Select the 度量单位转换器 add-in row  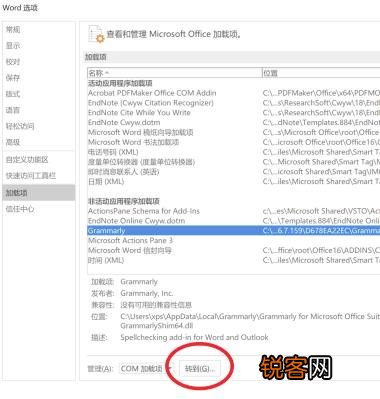pyautogui.click(x=234, y=162)
